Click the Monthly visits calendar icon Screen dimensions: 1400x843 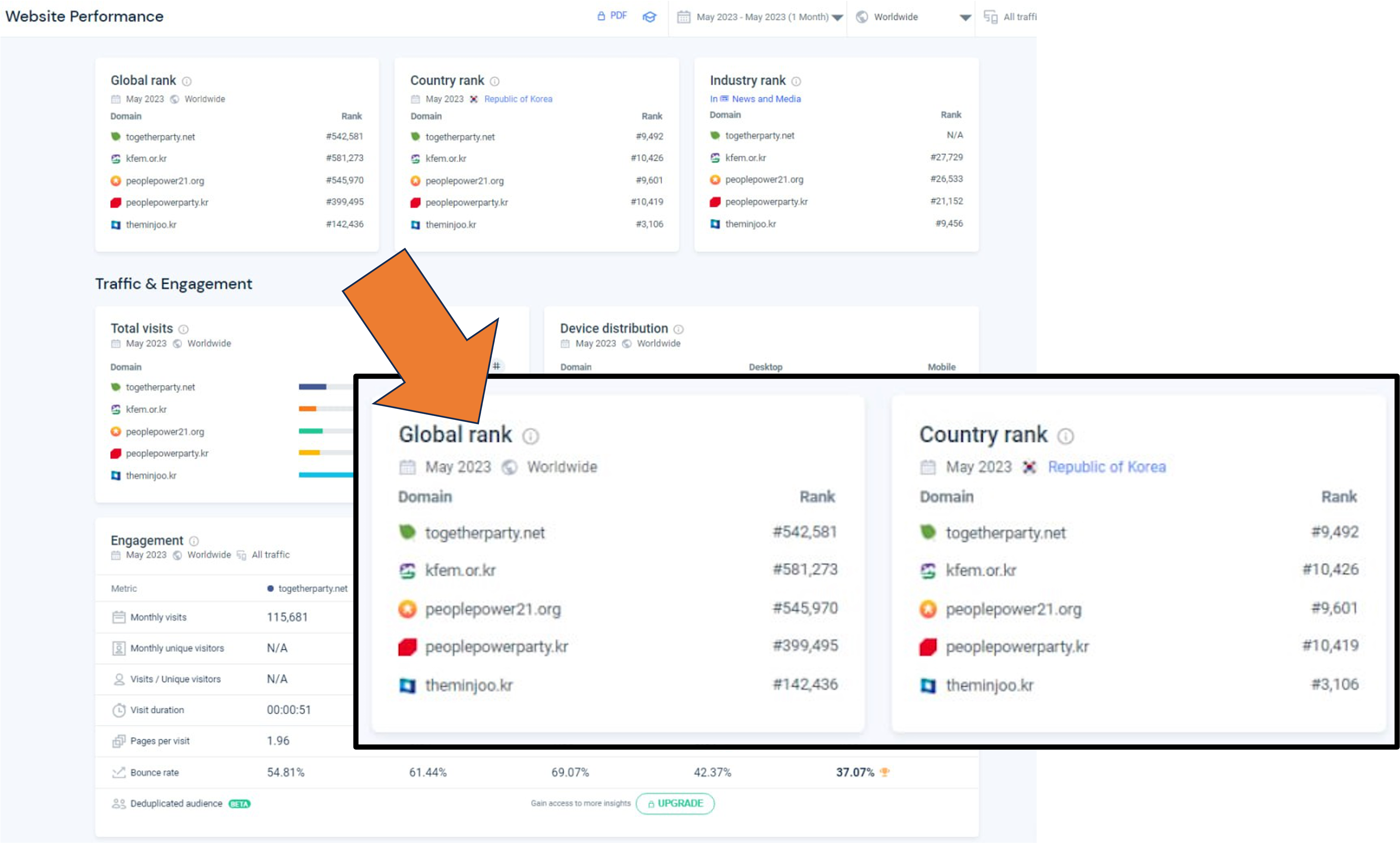pyautogui.click(x=118, y=617)
